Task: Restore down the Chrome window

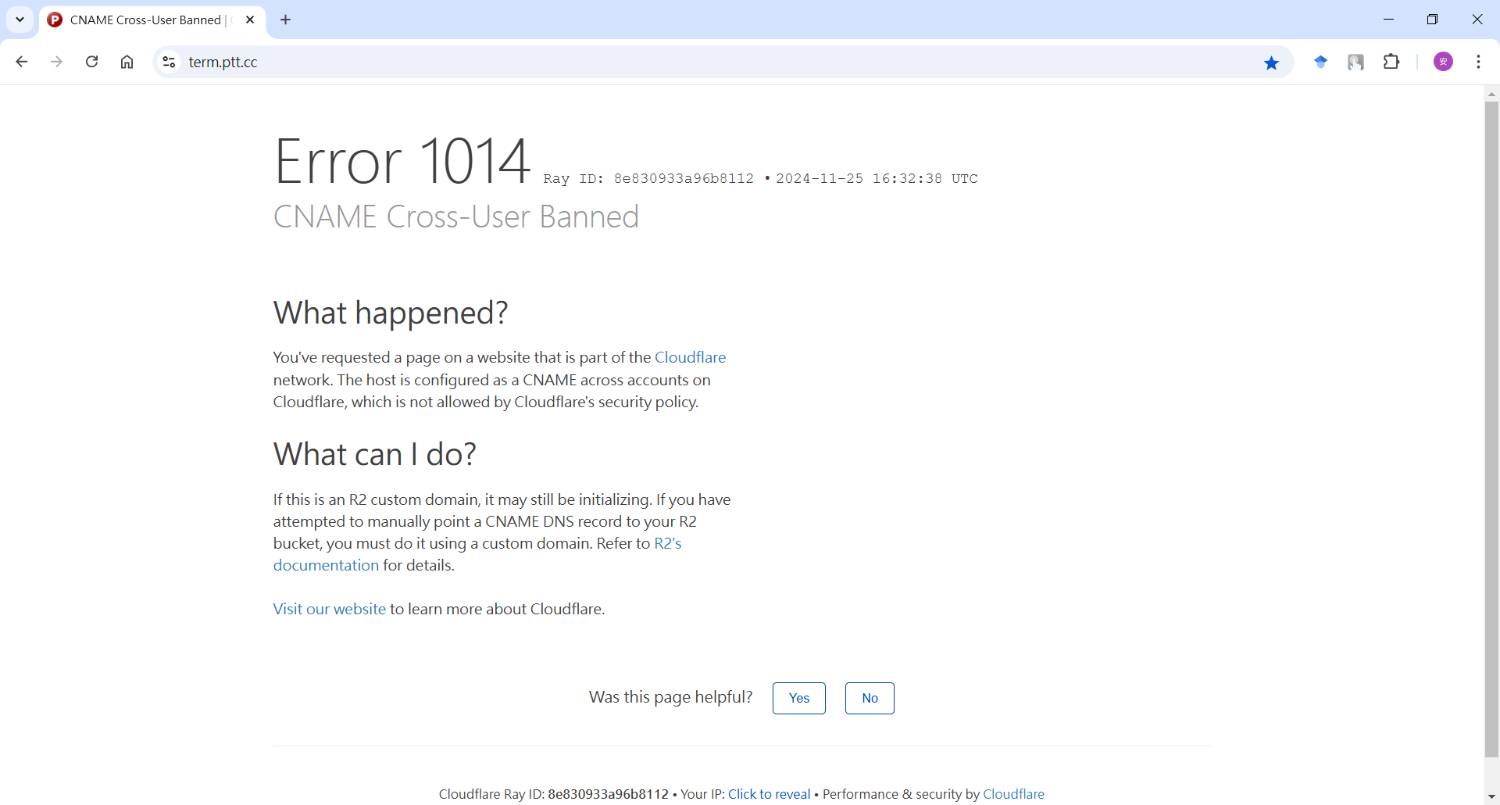Action: [1432, 20]
